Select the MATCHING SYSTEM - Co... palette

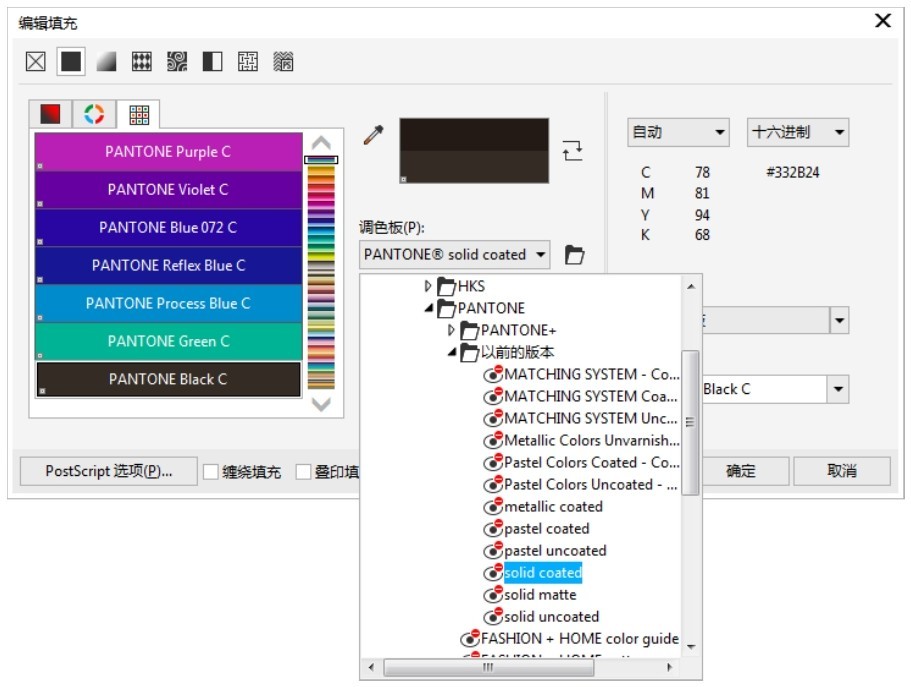(x=591, y=374)
